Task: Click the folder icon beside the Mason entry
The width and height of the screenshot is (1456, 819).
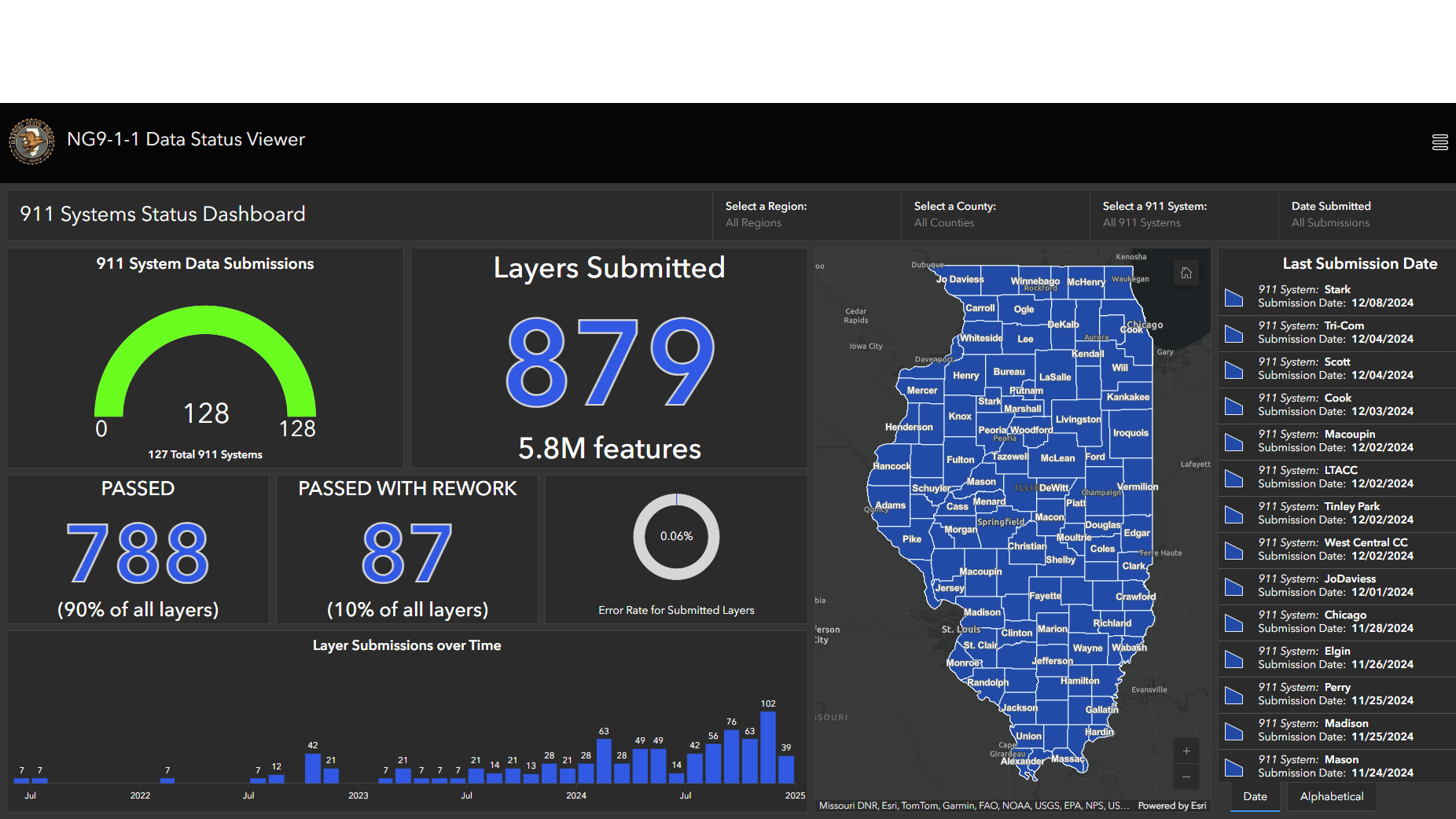Action: click(x=1233, y=767)
